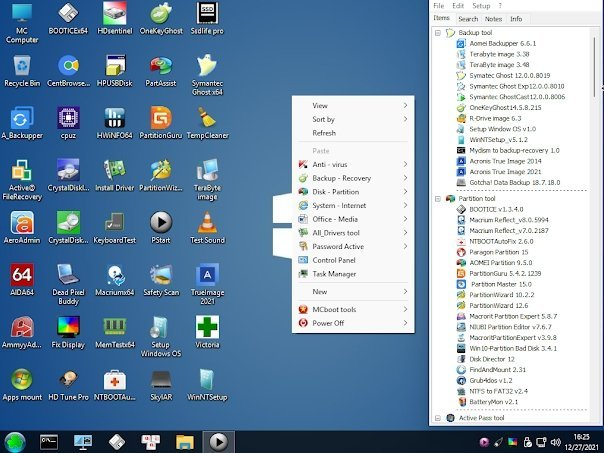
Task: Open KeyboardTest desktop icon
Action: (x=114, y=228)
